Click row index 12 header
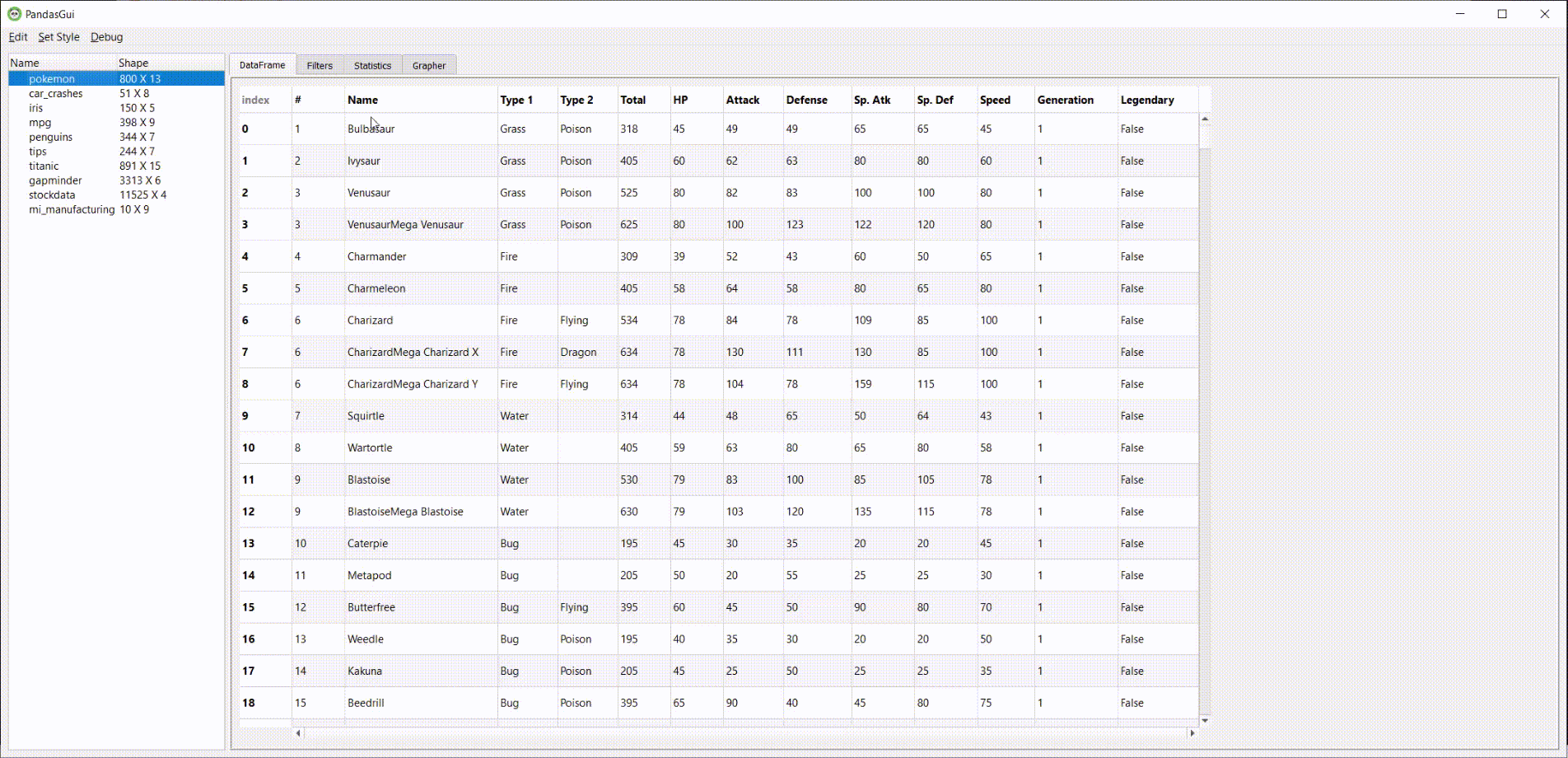1568x758 pixels. 265,512
